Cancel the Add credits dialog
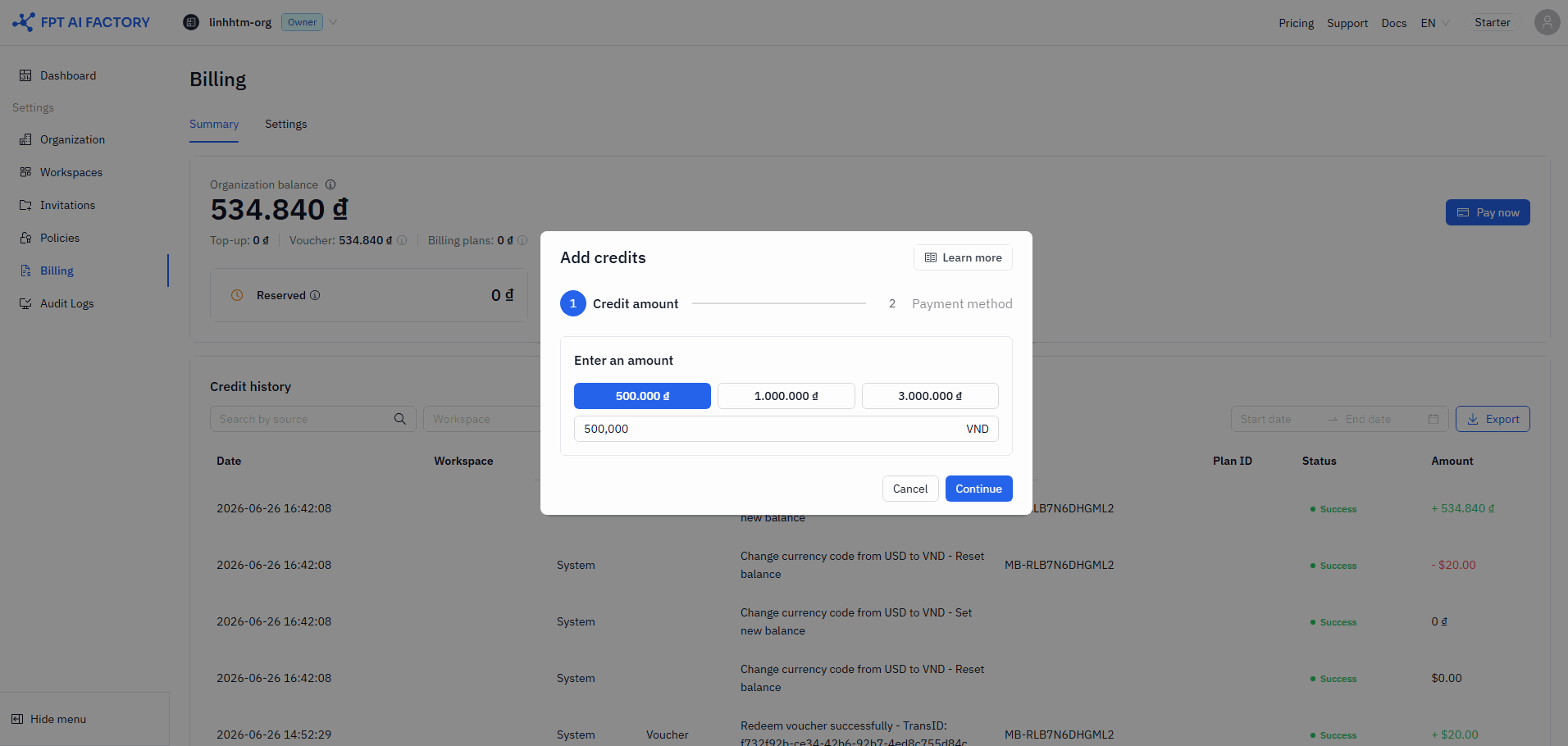This screenshot has height=746, width=1568. pyautogui.click(x=910, y=489)
